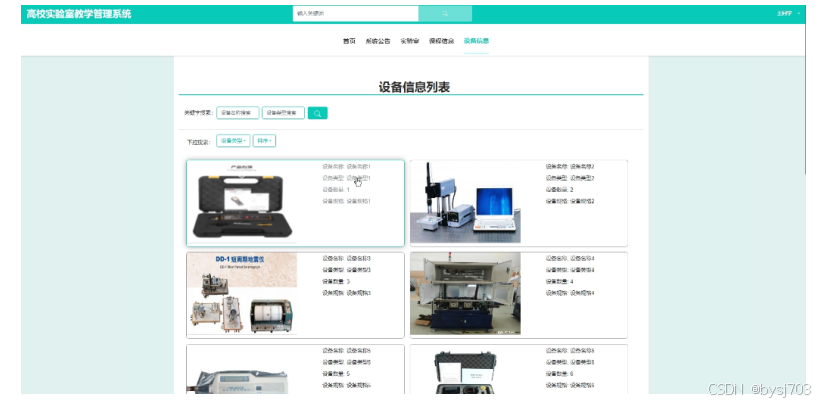Click the 设备名称: 设备名称2 text

pos(570,167)
